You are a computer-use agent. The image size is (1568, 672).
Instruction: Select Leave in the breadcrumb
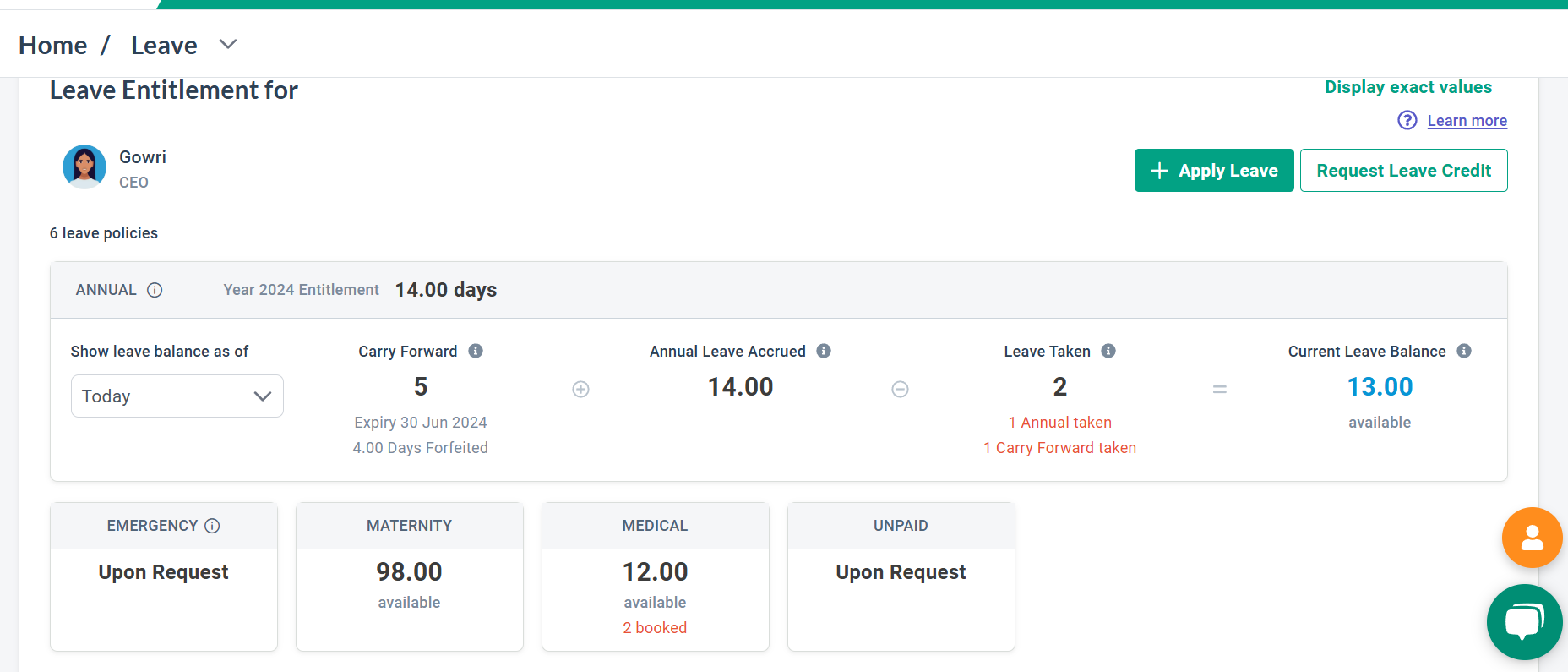pyautogui.click(x=164, y=45)
